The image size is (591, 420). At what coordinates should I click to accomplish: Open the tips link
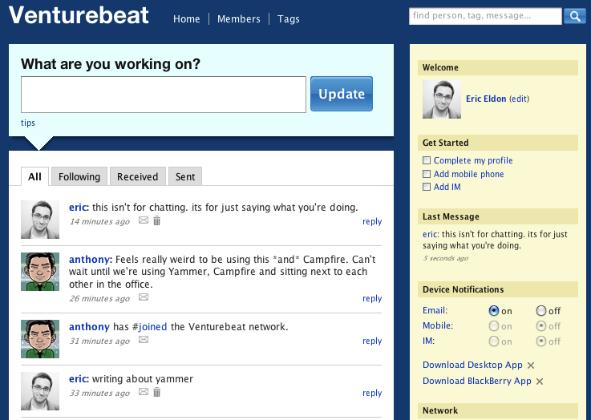(x=28, y=123)
